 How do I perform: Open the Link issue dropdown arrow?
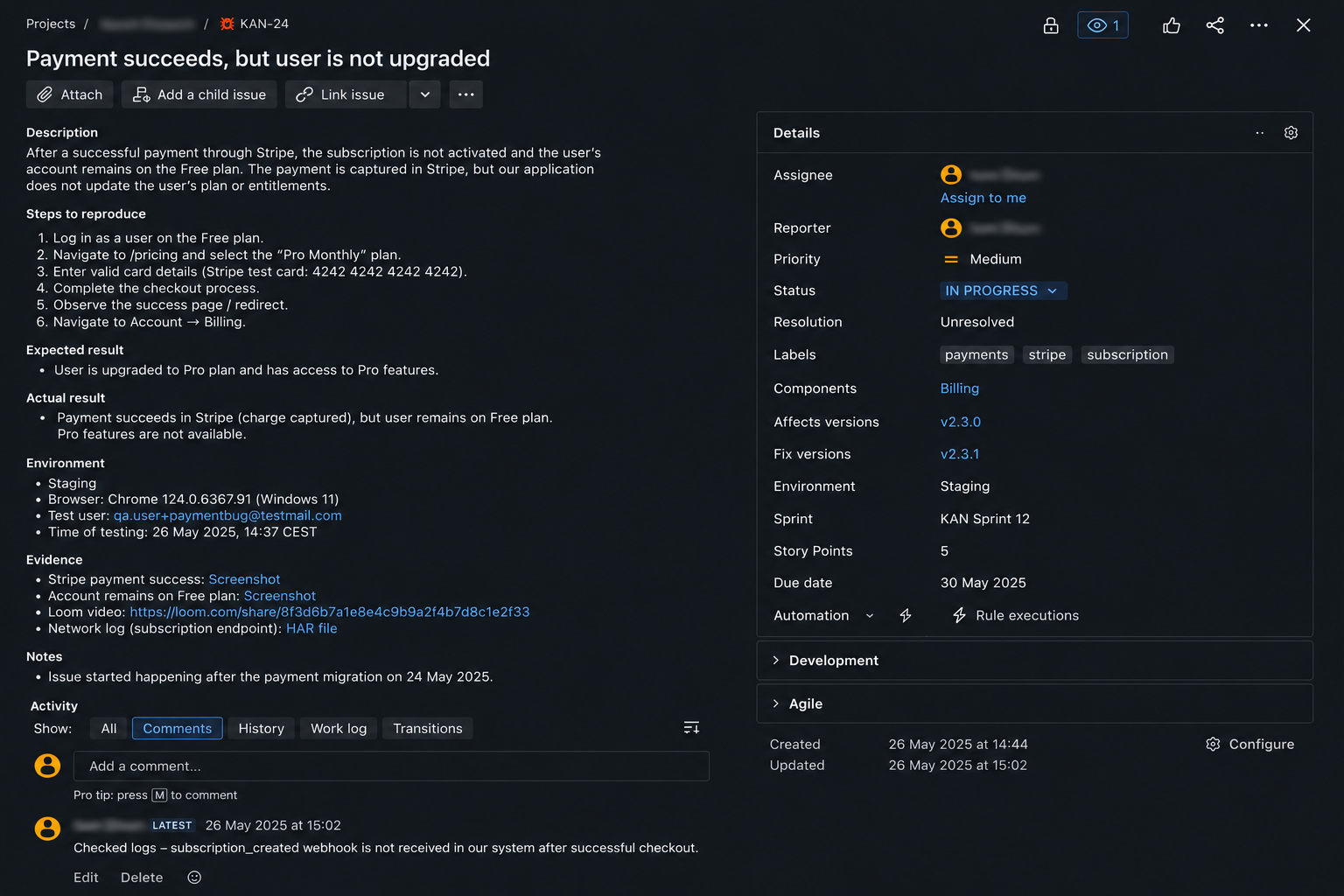point(424,94)
